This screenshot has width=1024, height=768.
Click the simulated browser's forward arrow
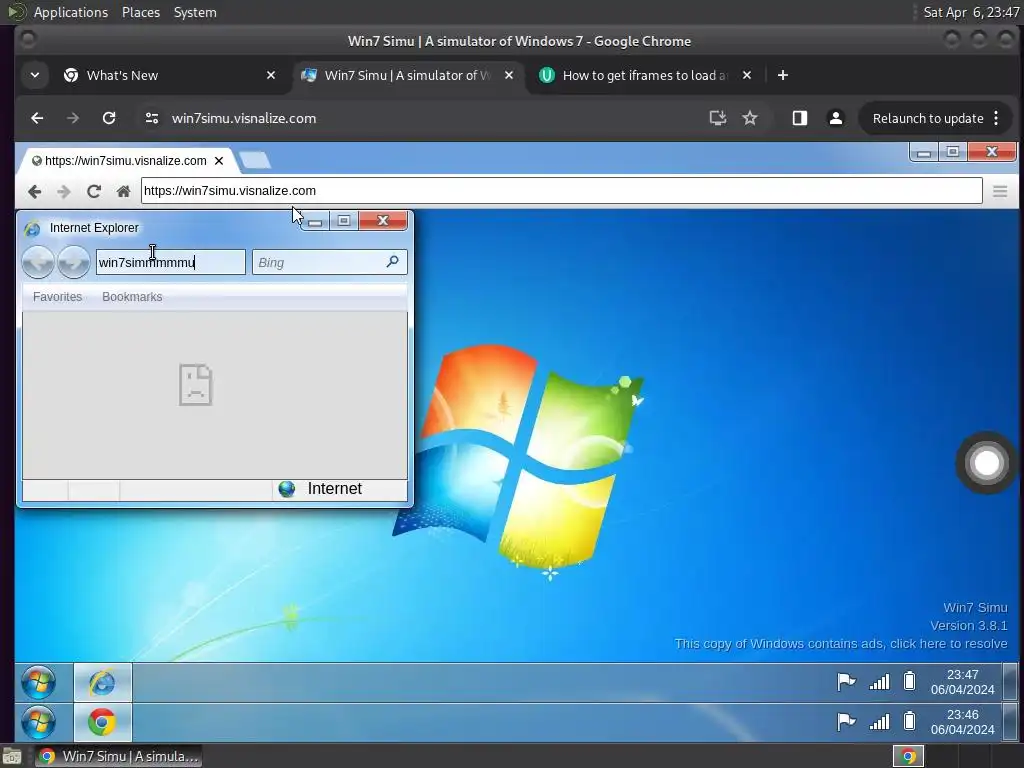click(x=64, y=191)
